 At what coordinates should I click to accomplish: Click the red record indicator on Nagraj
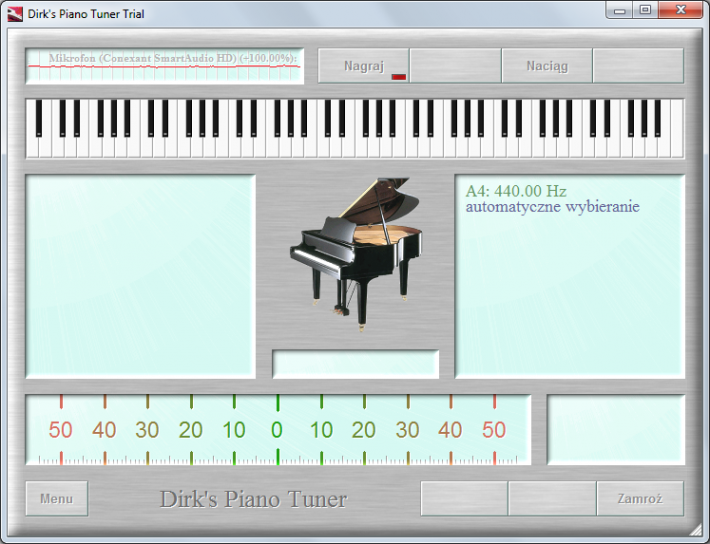[x=399, y=77]
